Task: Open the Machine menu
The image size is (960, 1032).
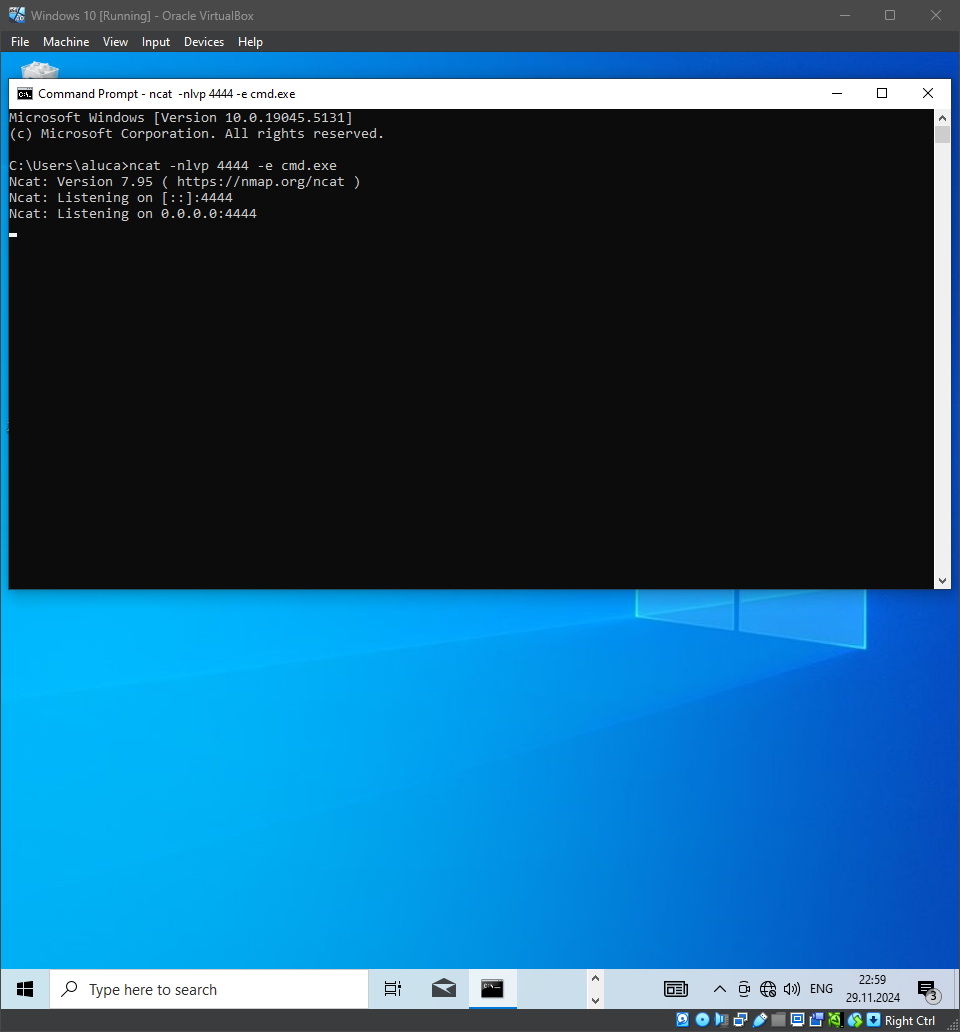Action: [x=66, y=41]
